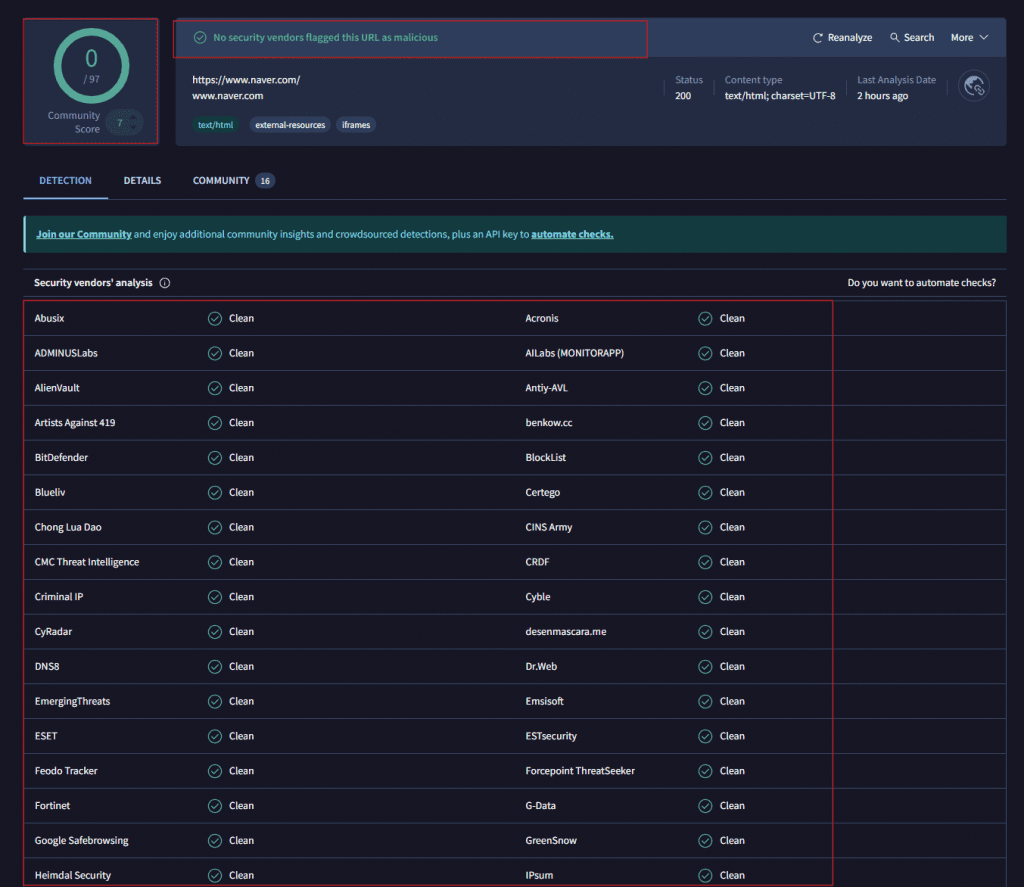Click the check icon in the Cyble row
Image resolution: width=1024 pixels, height=887 pixels.
coord(705,597)
